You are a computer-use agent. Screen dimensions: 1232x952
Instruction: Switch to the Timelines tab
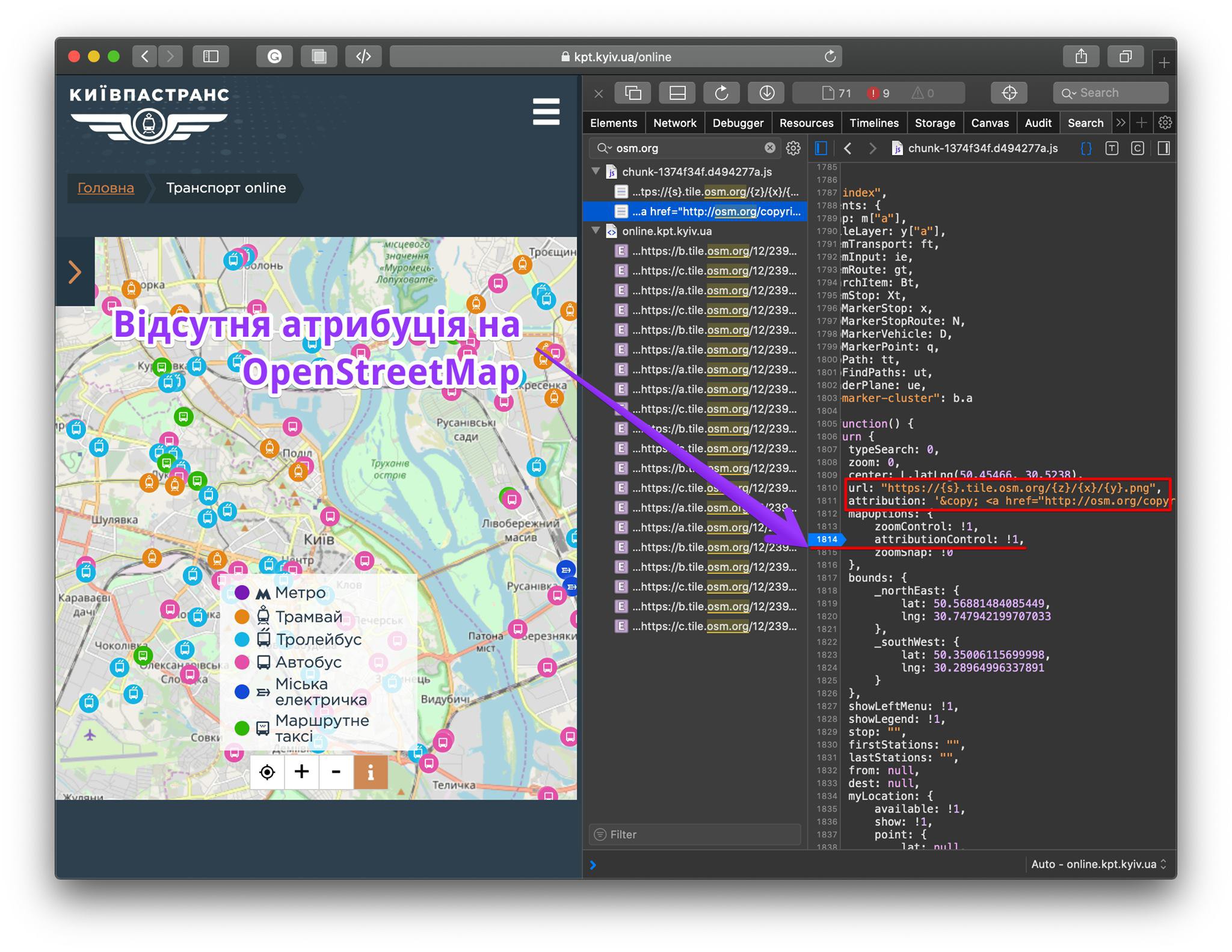tap(873, 123)
